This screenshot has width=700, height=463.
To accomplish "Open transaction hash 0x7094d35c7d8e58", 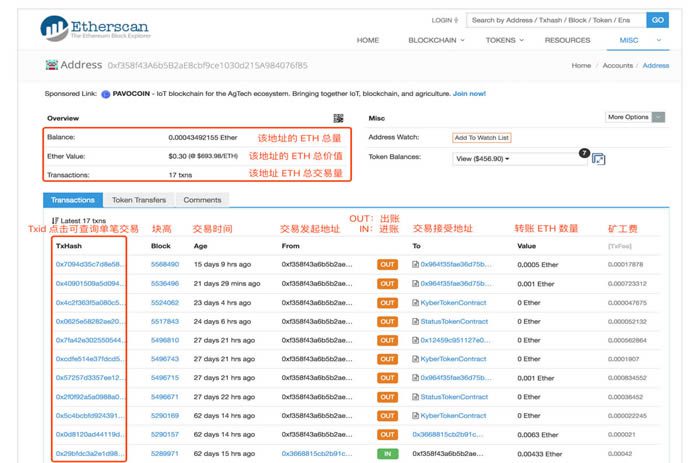I will pos(90,264).
